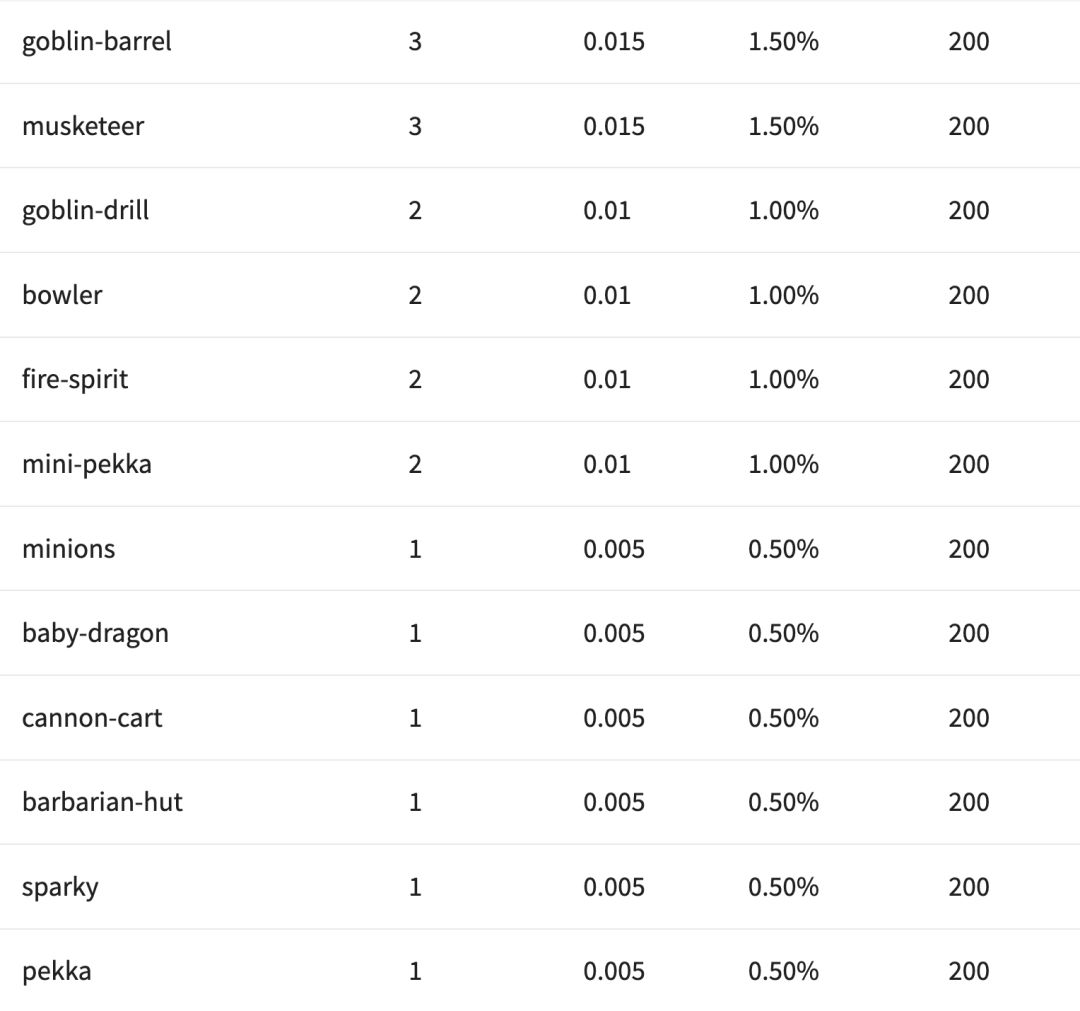Select the mini-pekka row label

[x=86, y=464]
